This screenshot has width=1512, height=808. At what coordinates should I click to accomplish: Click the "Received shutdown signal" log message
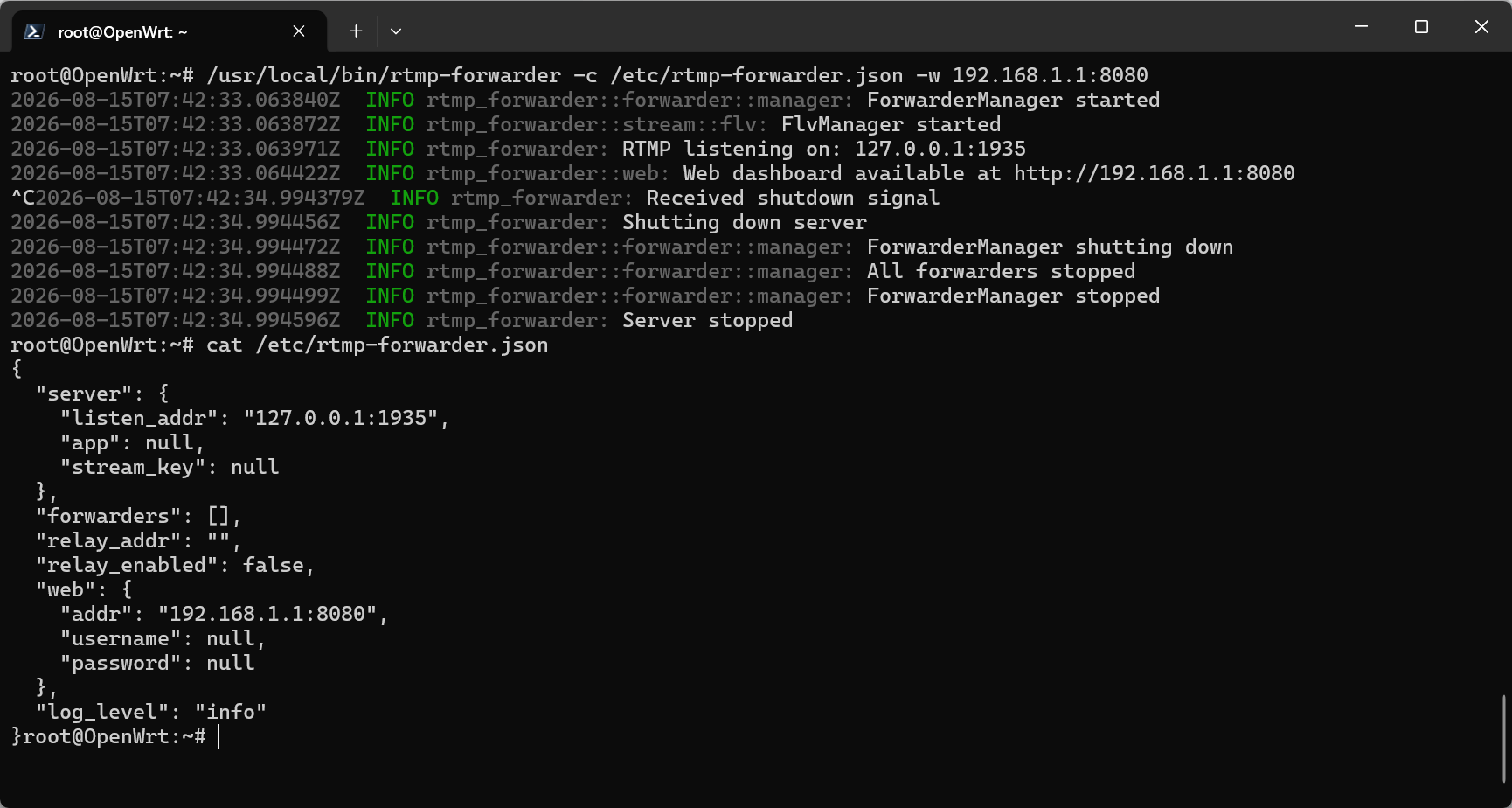pos(793,198)
